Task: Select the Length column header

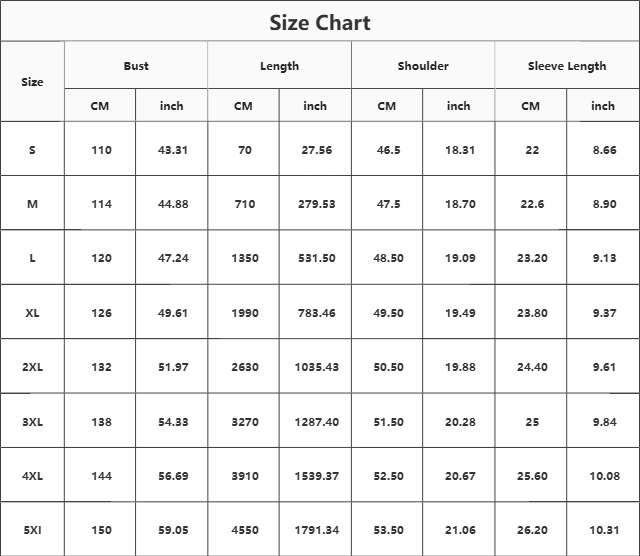Action: [x=280, y=66]
